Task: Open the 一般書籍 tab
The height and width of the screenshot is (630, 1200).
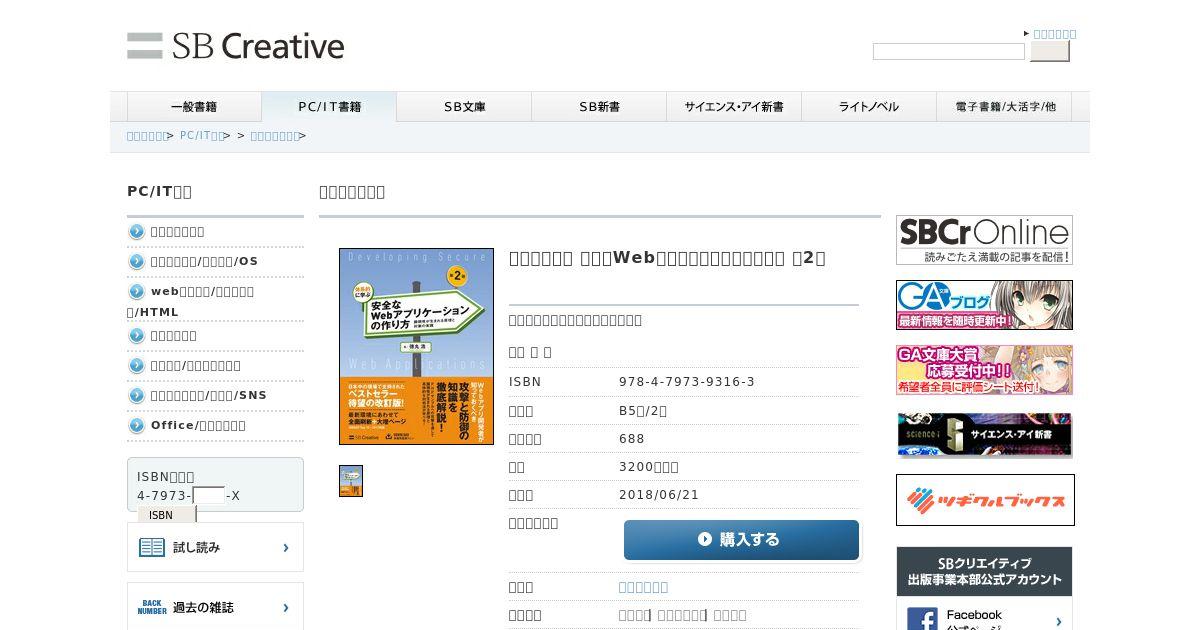Action: (x=194, y=107)
